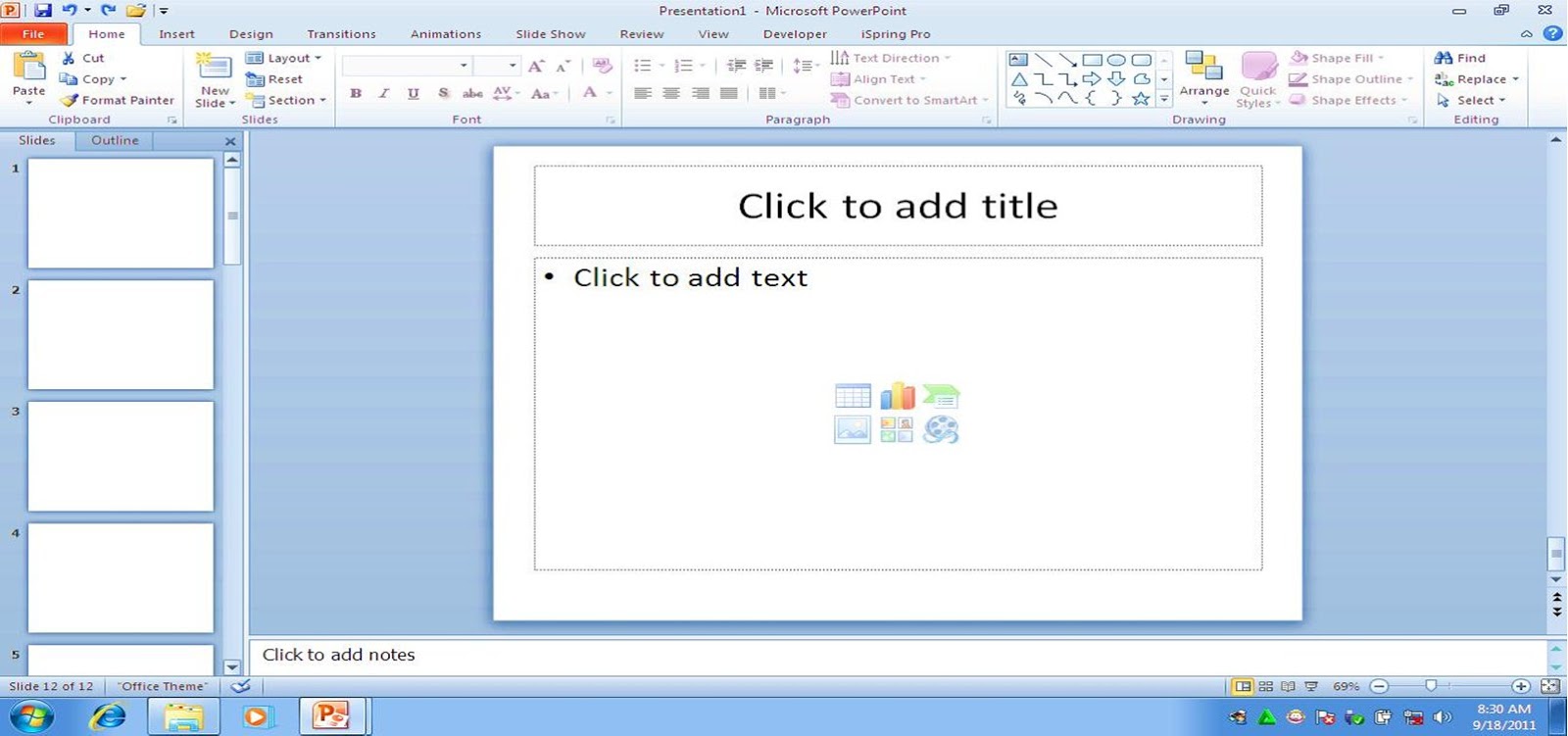This screenshot has width=1568, height=736.
Task: Insert Chart placeholder icon
Action: tap(897, 396)
